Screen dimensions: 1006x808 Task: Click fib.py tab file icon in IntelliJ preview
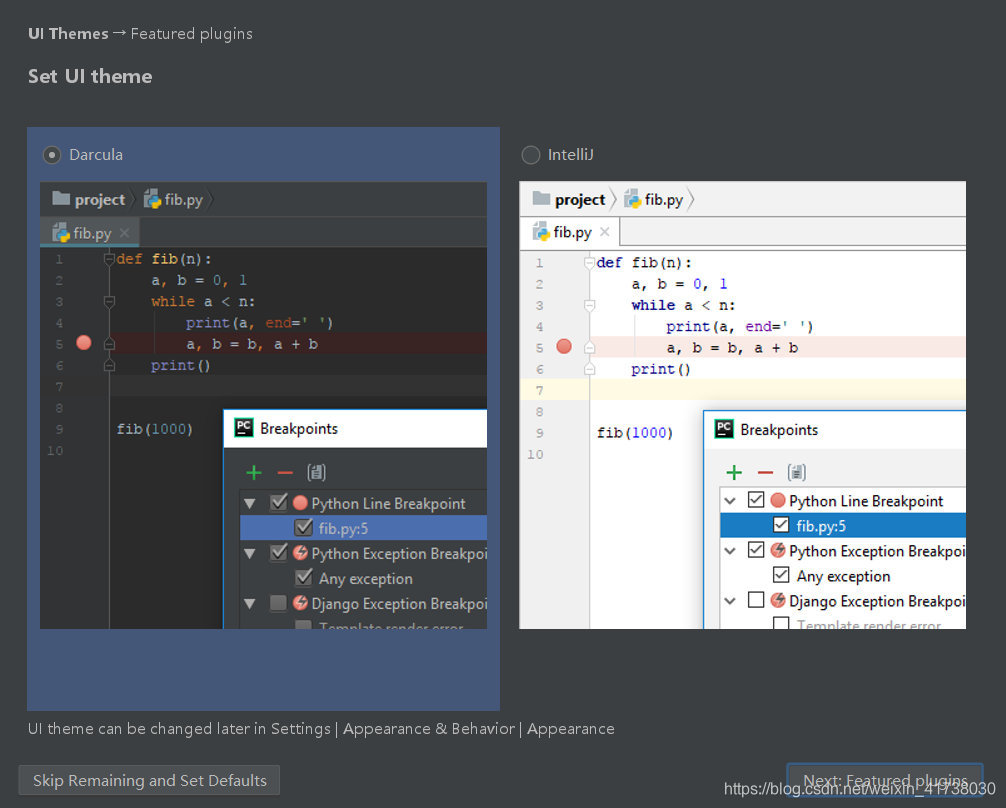[x=541, y=232]
